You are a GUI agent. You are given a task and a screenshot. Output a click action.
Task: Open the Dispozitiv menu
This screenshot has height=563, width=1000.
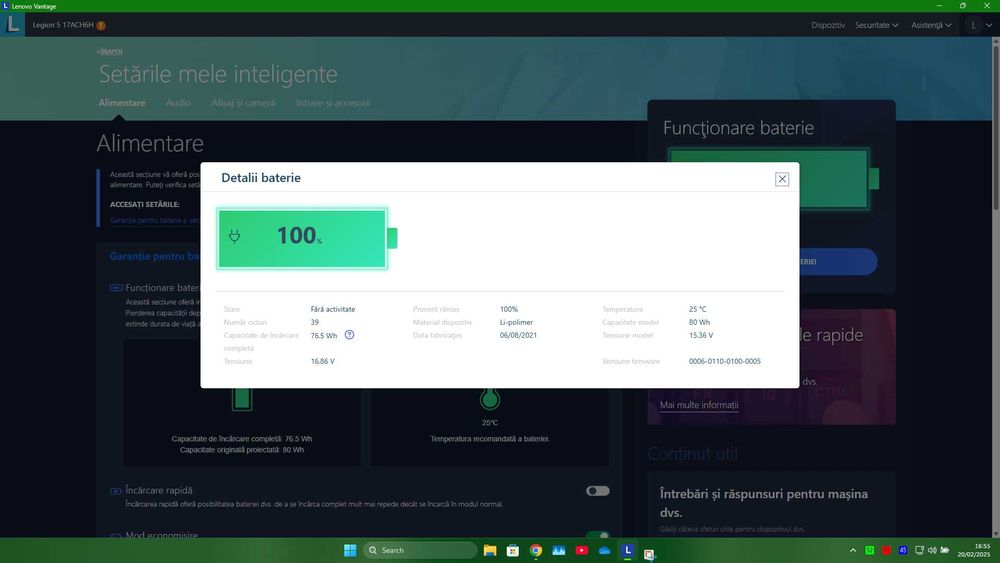pyautogui.click(x=828, y=26)
